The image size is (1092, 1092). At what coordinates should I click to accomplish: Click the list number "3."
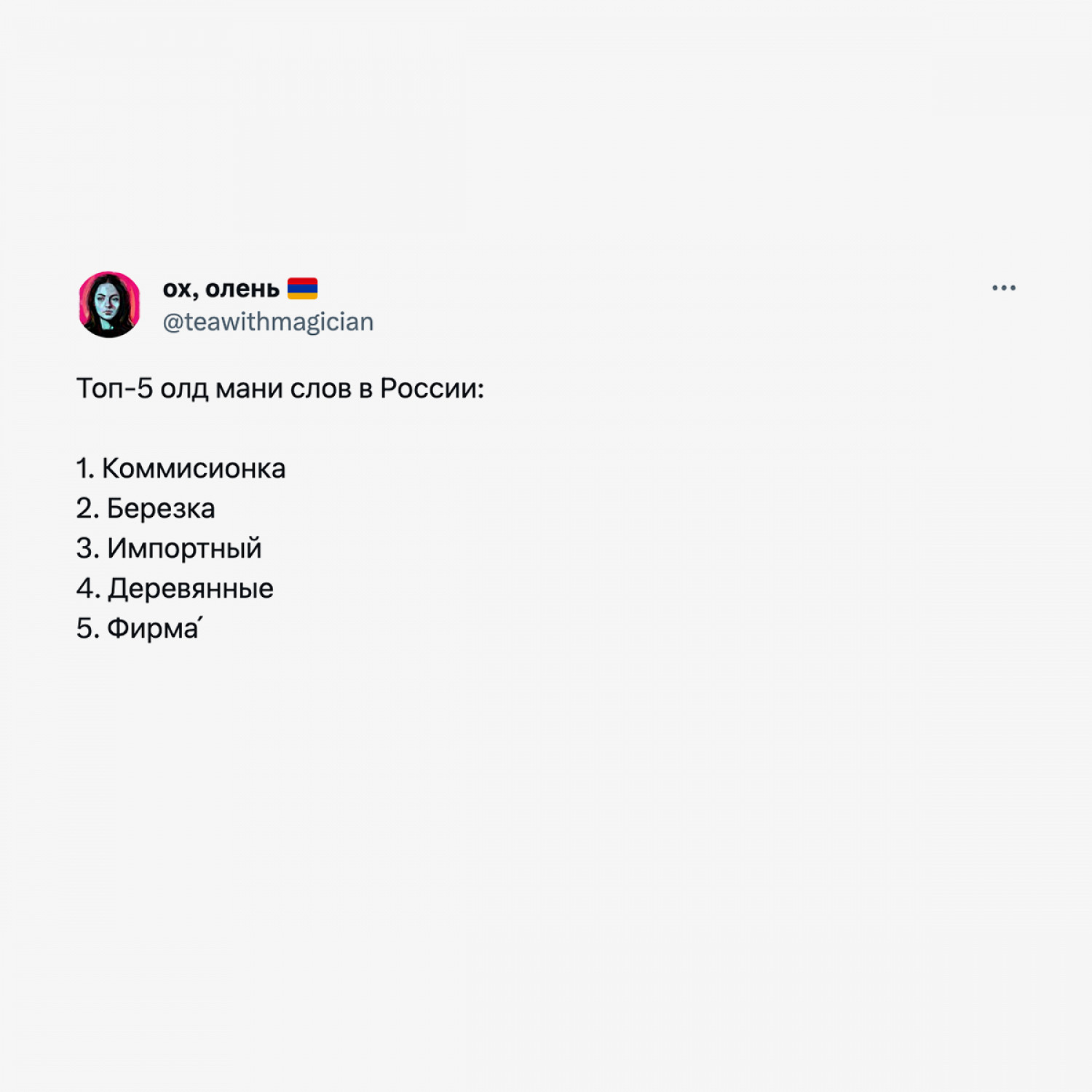tap(87, 549)
